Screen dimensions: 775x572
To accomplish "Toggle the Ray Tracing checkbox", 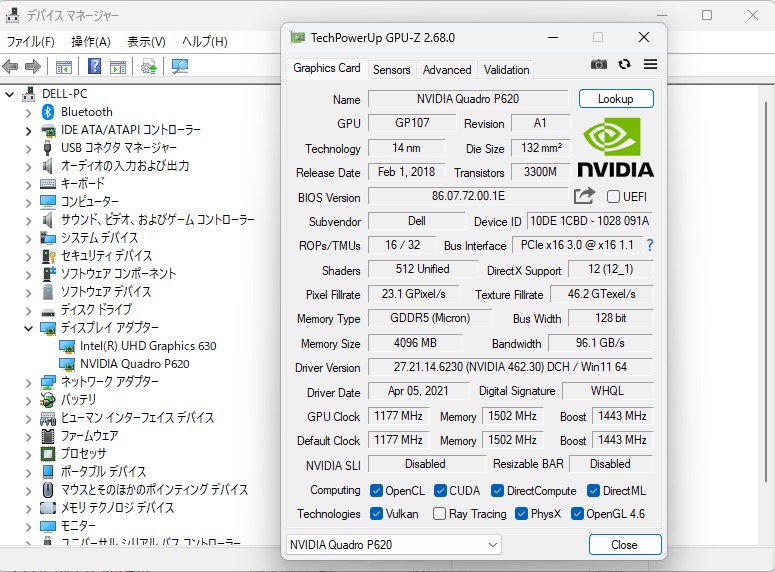I will [440, 514].
